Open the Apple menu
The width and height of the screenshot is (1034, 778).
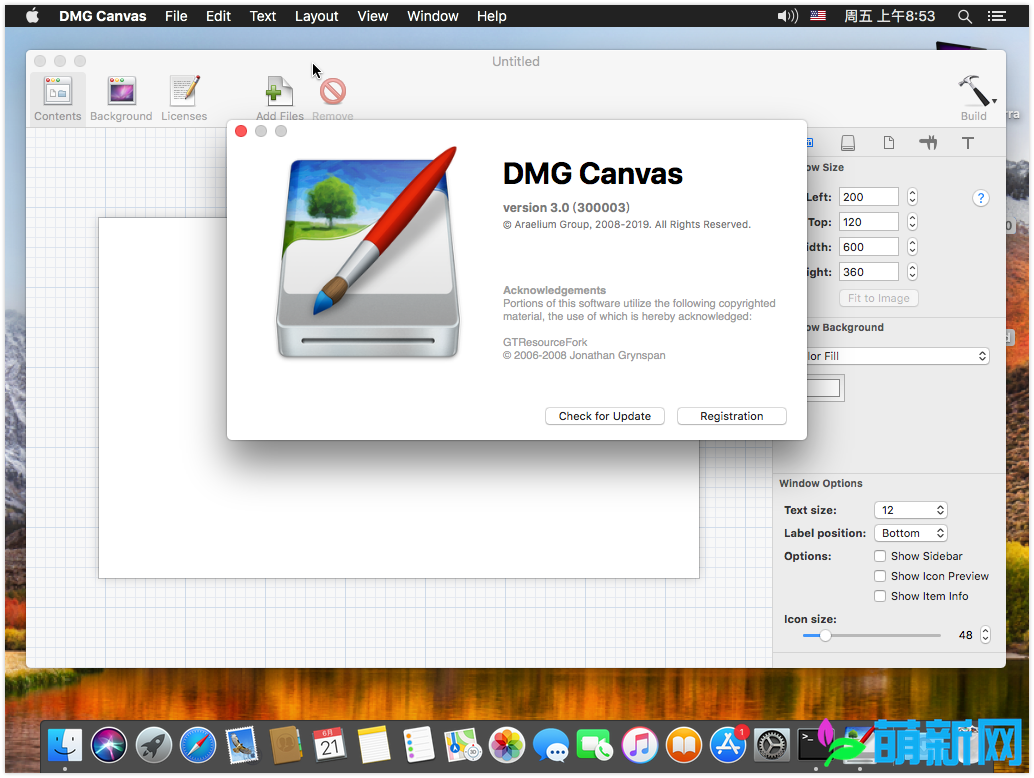pos(32,16)
